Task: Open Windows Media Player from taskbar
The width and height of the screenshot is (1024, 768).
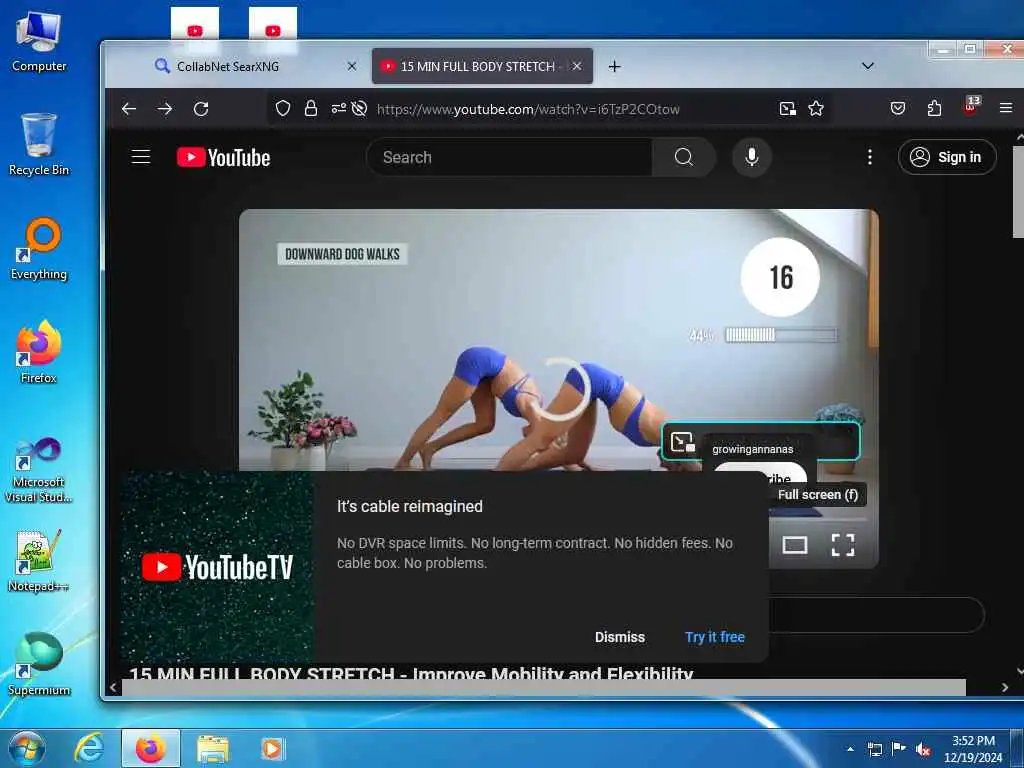Action: click(x=272, y=748)
